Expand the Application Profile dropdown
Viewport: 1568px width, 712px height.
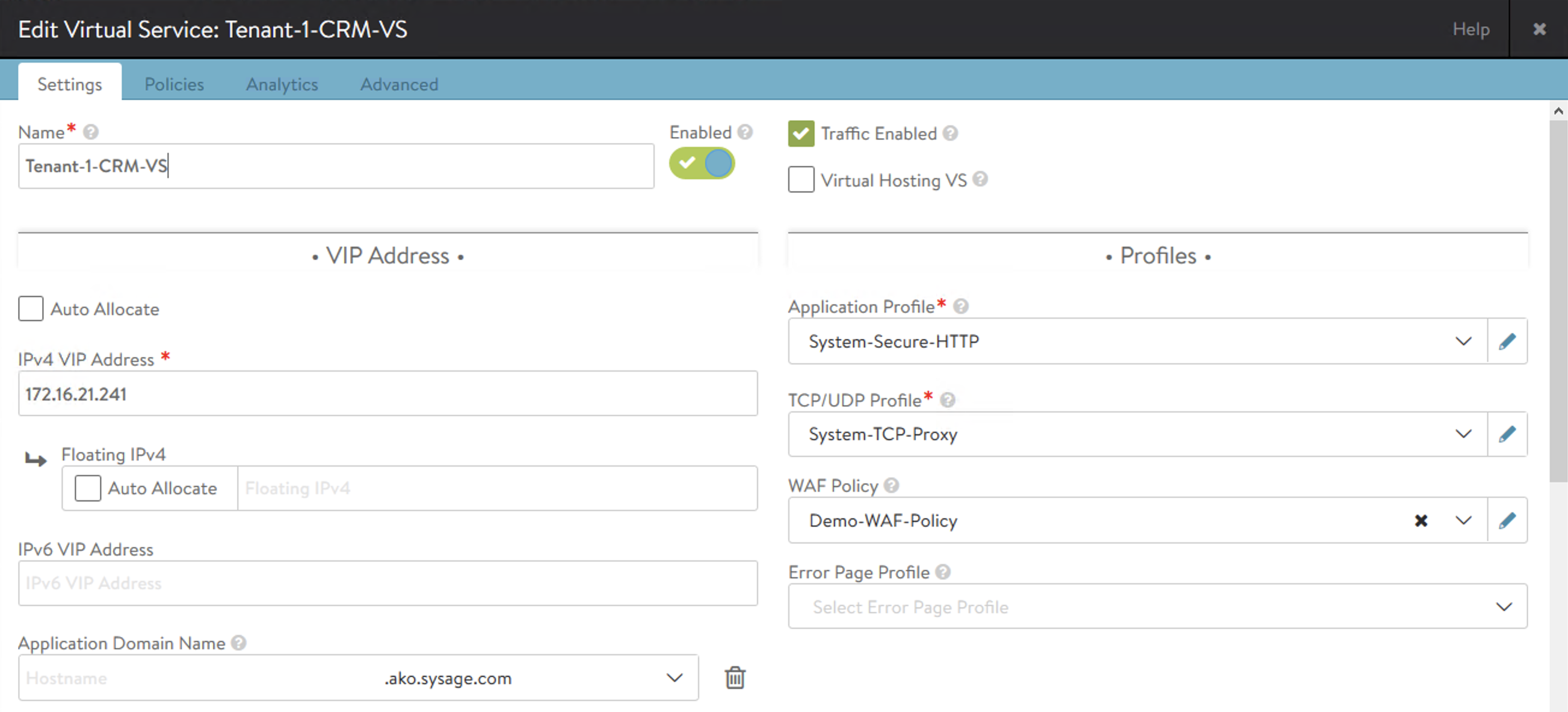1463,342
